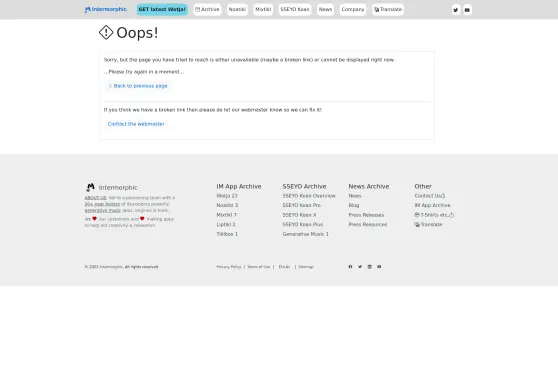558x382 pixels.
Task: Open T-Shirts etc. footer link
Action: click(x=434, y=215)
